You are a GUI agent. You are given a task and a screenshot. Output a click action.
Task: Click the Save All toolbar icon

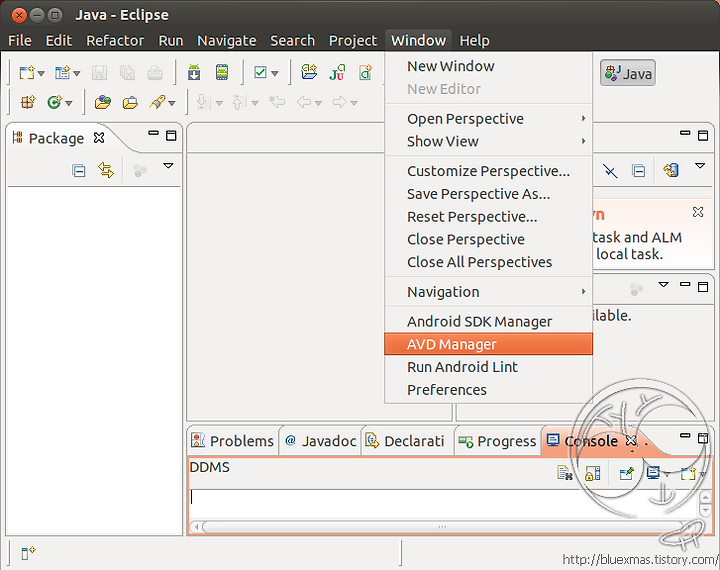coord(127,73)
